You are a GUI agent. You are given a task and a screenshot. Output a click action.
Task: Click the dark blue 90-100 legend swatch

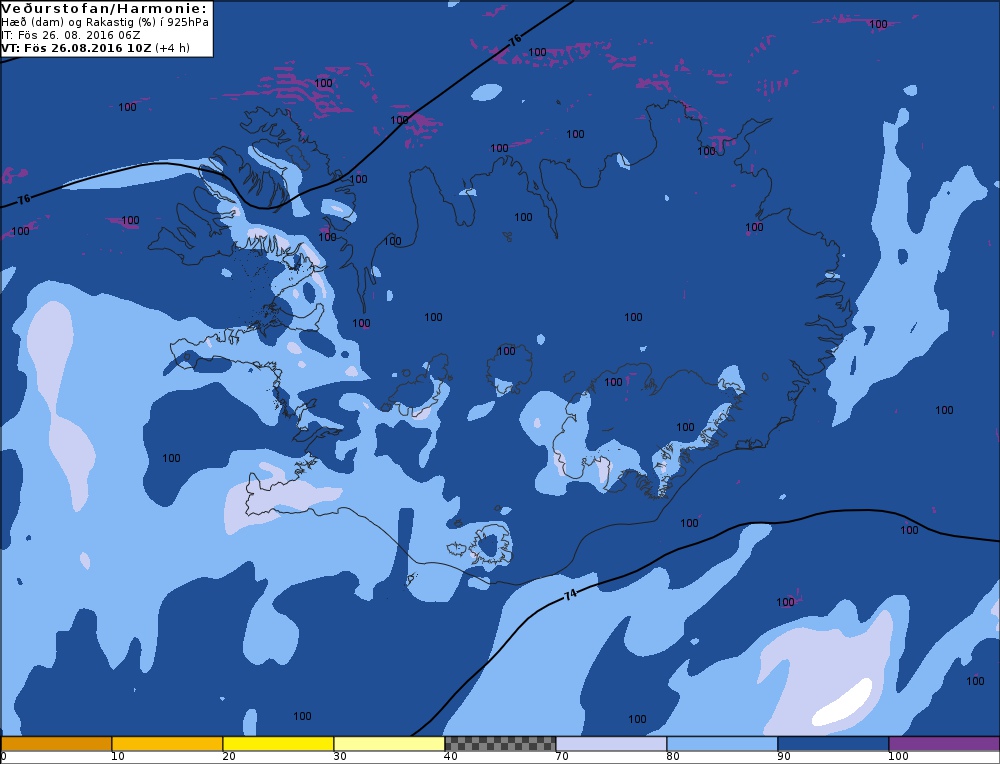(x=833, y=744)
